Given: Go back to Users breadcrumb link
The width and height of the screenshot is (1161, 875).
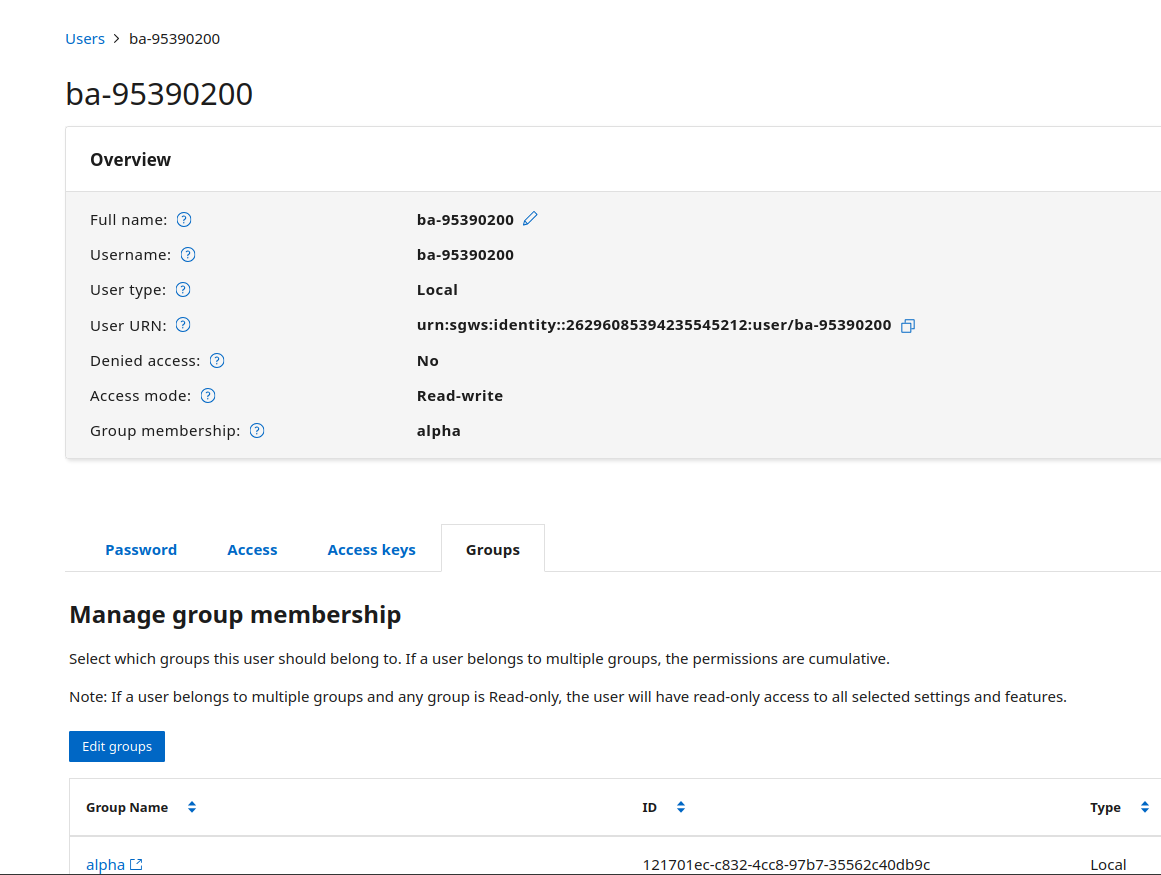Looking at the screenshot, I should click(85, 38).
